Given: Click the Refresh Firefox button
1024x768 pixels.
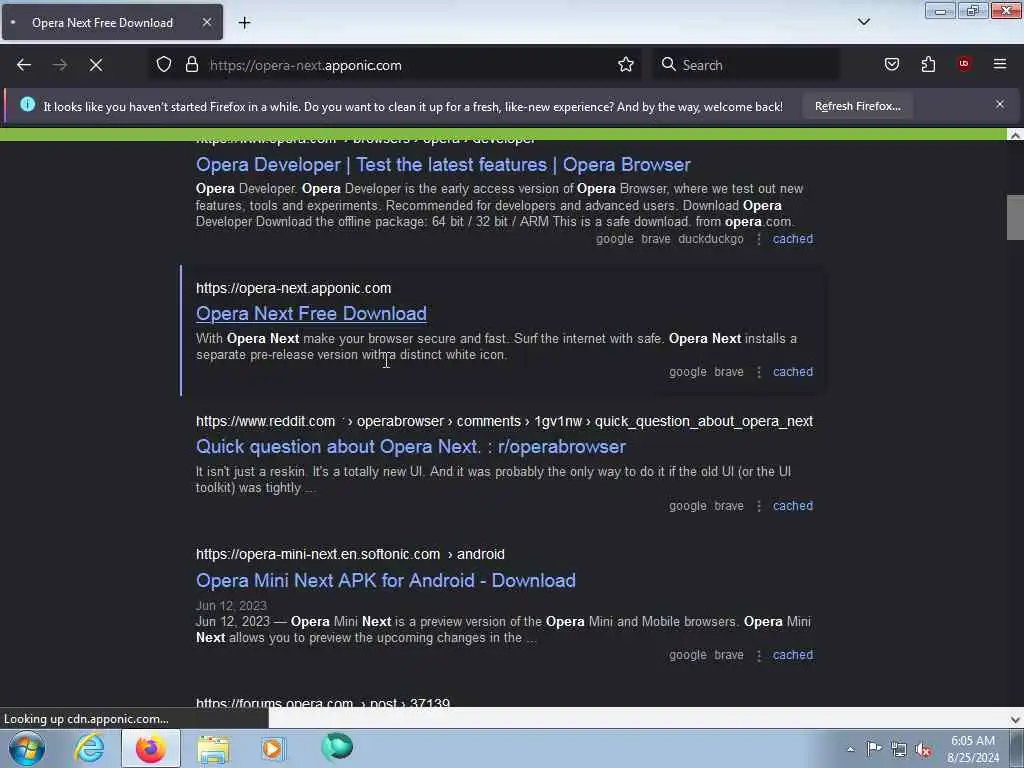Looking at the screenshot, I should click(x=857, y=106).
